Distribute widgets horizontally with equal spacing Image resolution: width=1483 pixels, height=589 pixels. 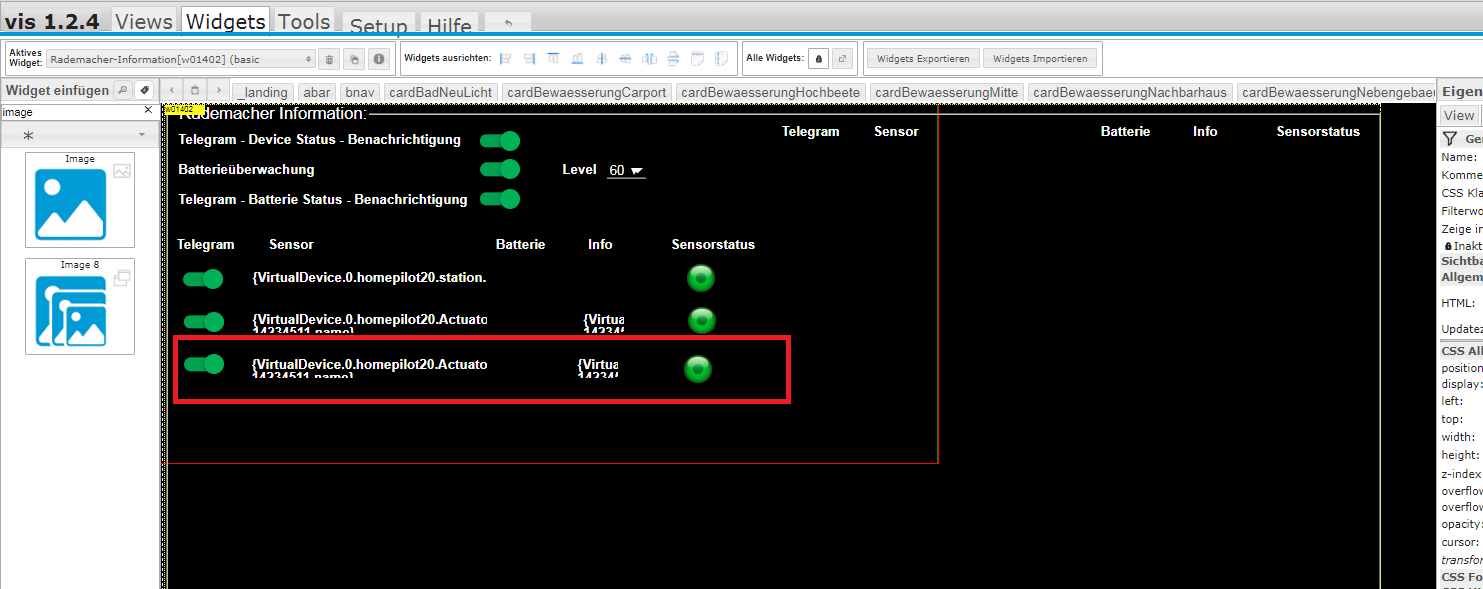coord(649,58)
